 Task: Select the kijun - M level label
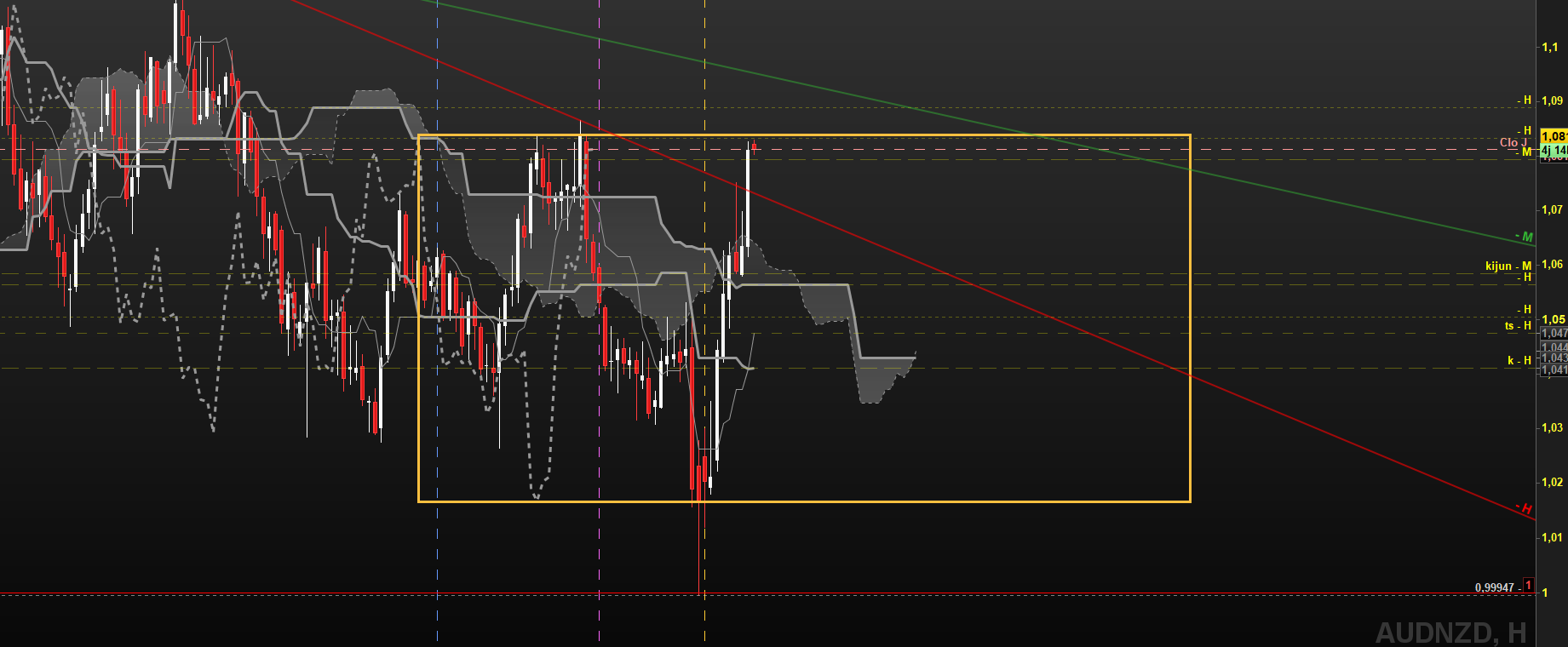coord(1508,266)
